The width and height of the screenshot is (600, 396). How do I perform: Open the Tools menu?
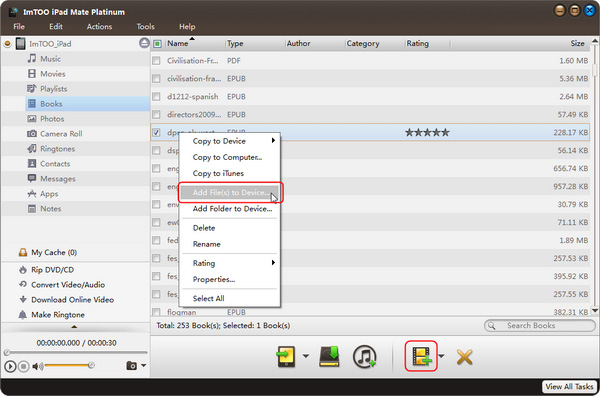[x=146, y=26]
